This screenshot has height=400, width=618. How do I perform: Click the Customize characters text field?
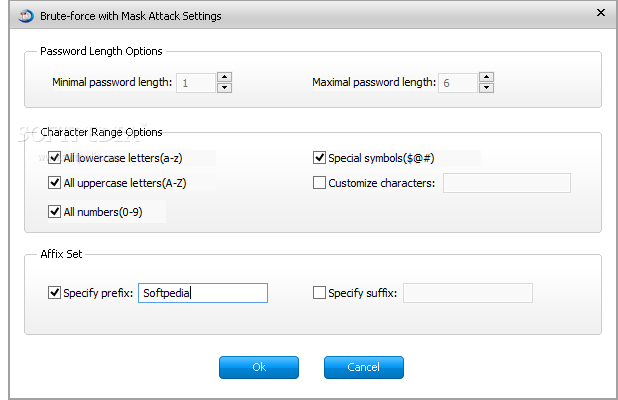pos(507,183)
